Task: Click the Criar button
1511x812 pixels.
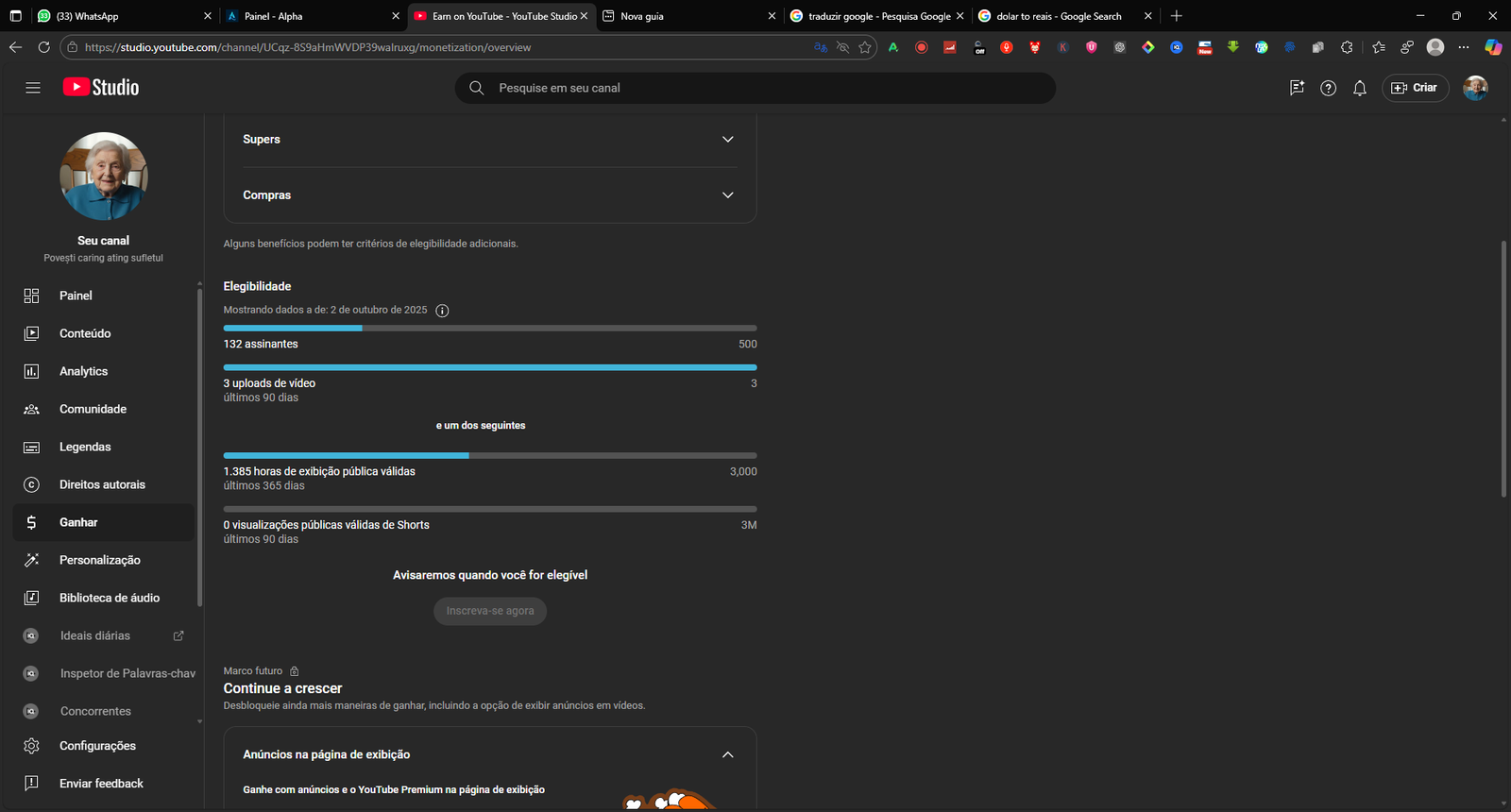Action: pos(1415,88)
